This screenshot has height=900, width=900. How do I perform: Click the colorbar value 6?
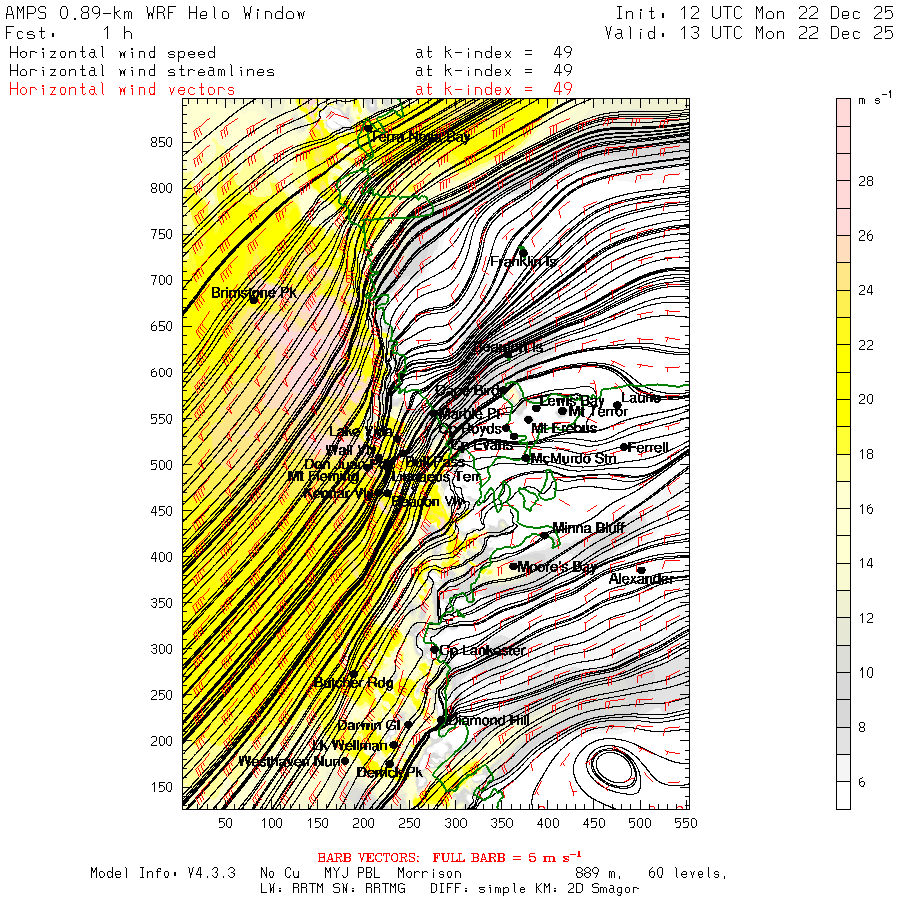pos(862,782)
